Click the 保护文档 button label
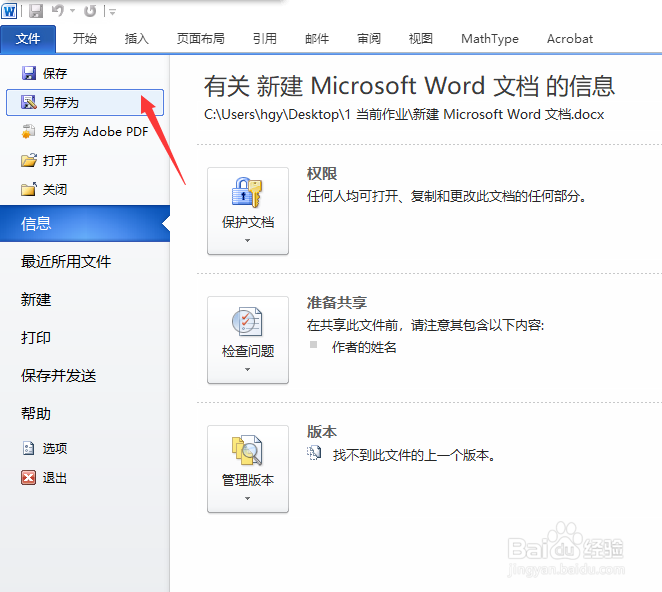This screenshot has height=592, width=662. click(248, 222)
